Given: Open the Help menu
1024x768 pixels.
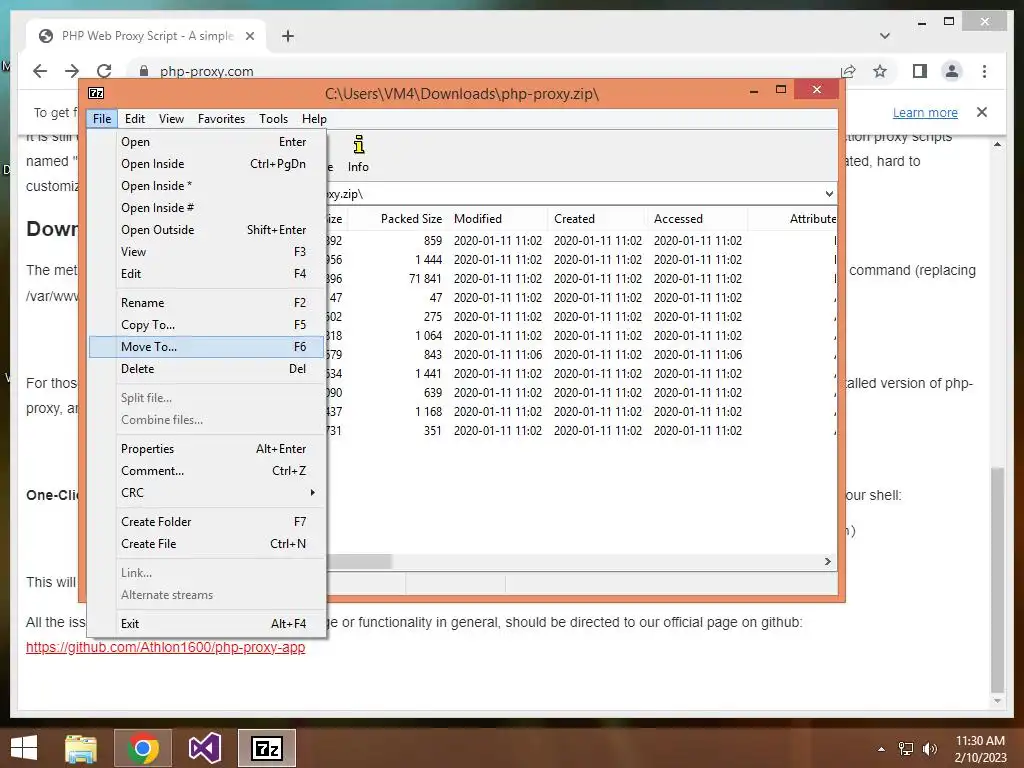Looking at the screenshot, I should coord(313,119).
